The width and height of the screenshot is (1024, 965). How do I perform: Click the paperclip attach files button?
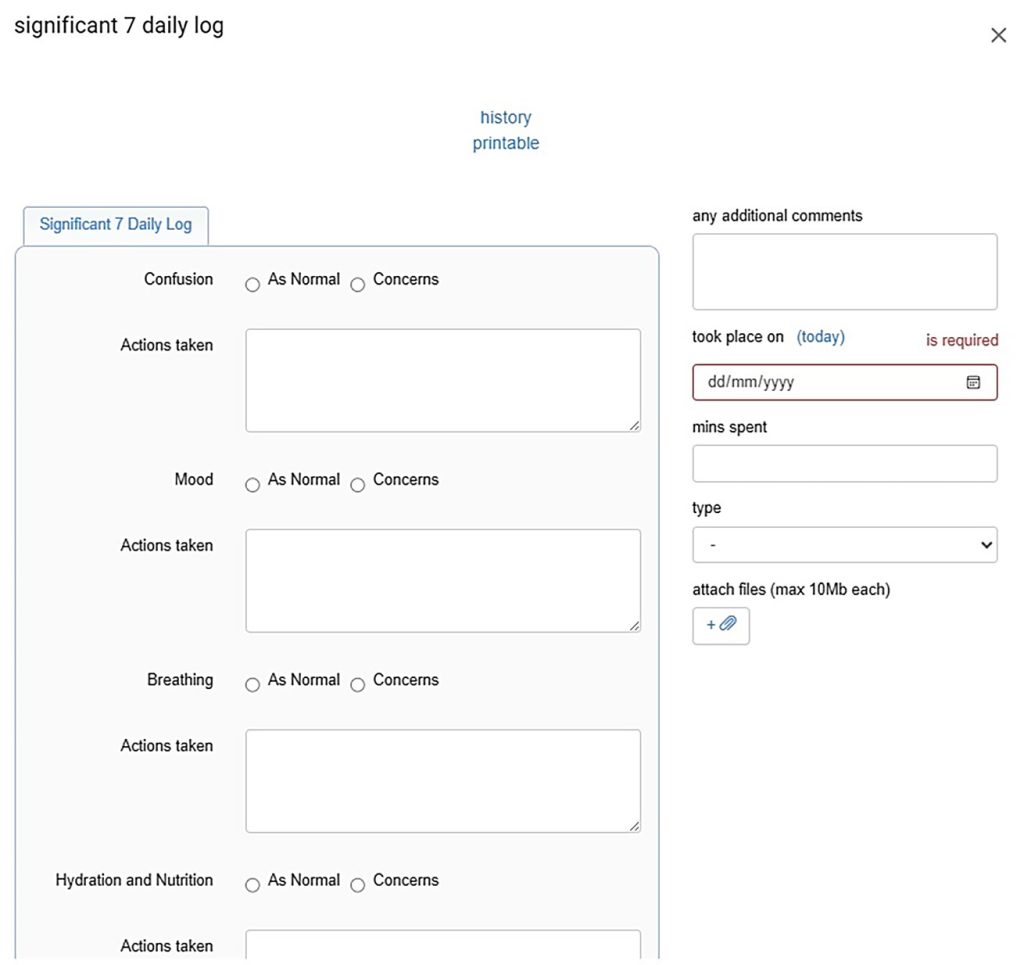(720, 625)
